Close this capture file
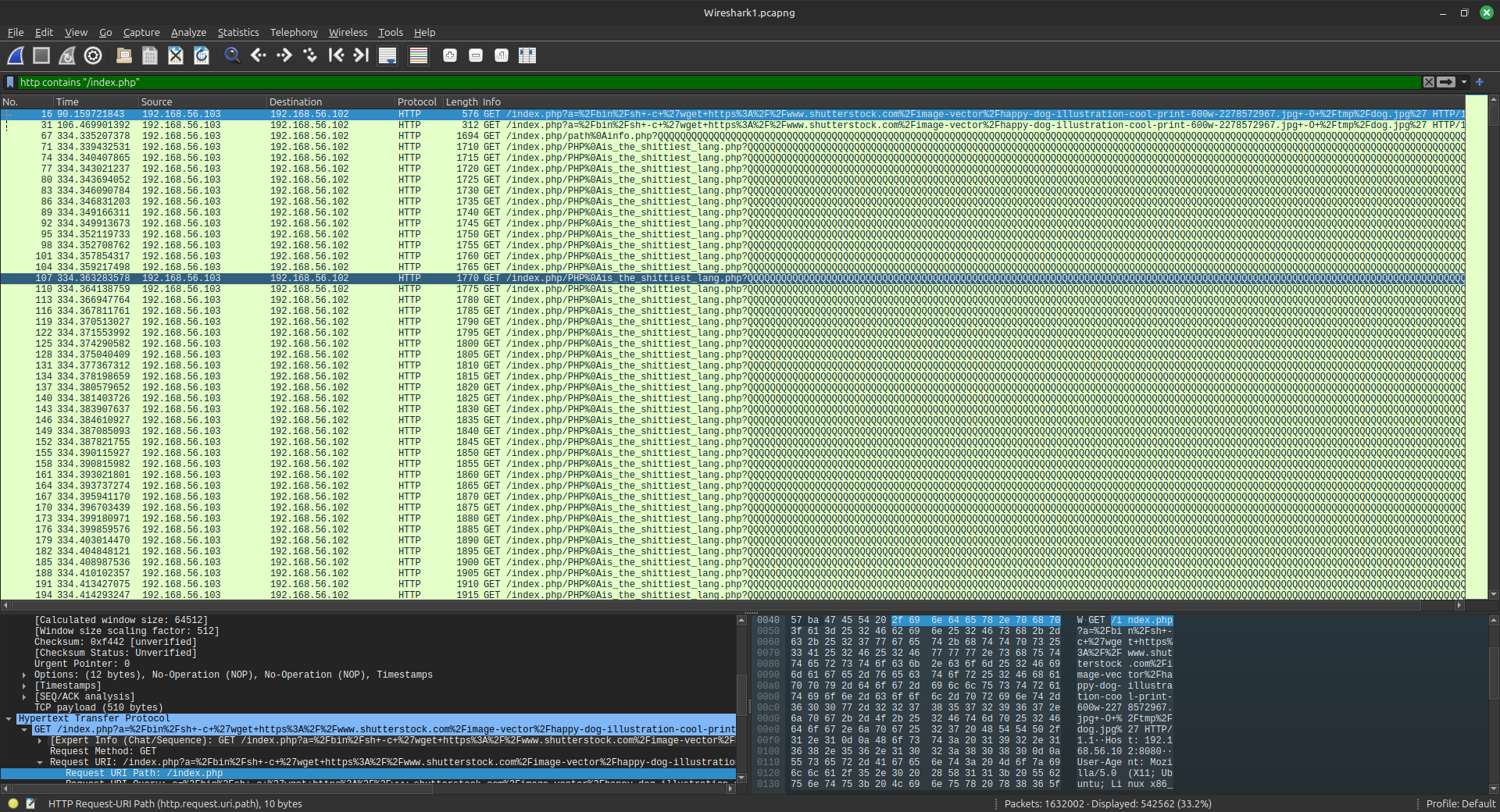 176,55
